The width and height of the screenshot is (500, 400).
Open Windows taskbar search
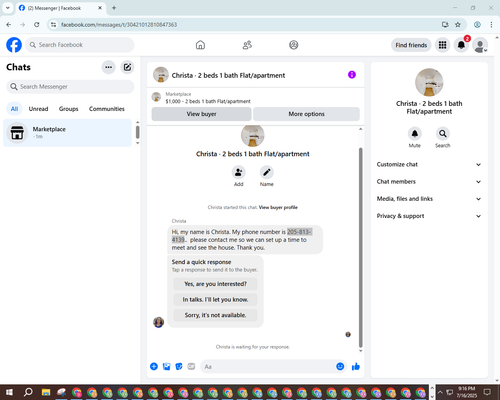tap(28, 392)
